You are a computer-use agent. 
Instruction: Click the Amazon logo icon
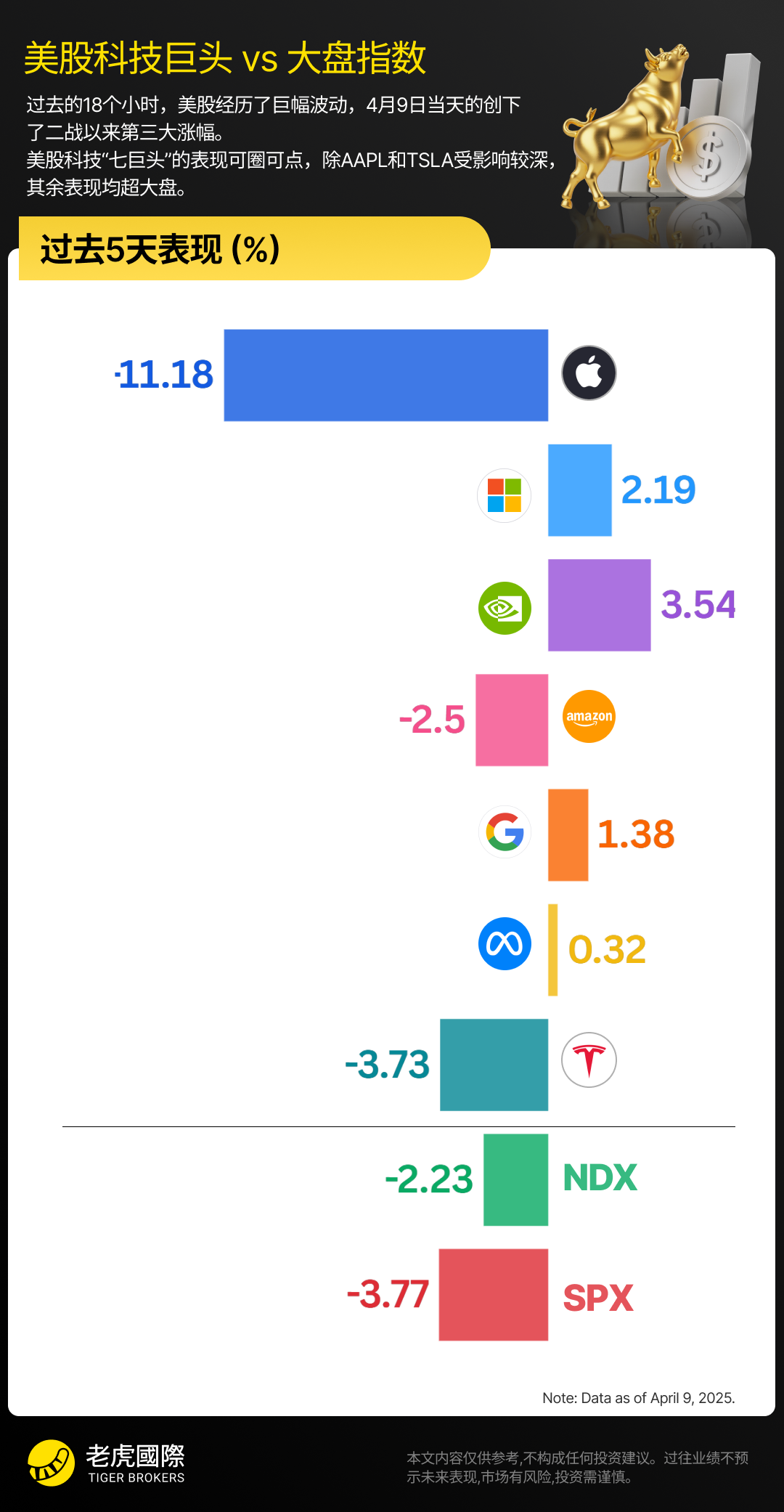(589, 716)
